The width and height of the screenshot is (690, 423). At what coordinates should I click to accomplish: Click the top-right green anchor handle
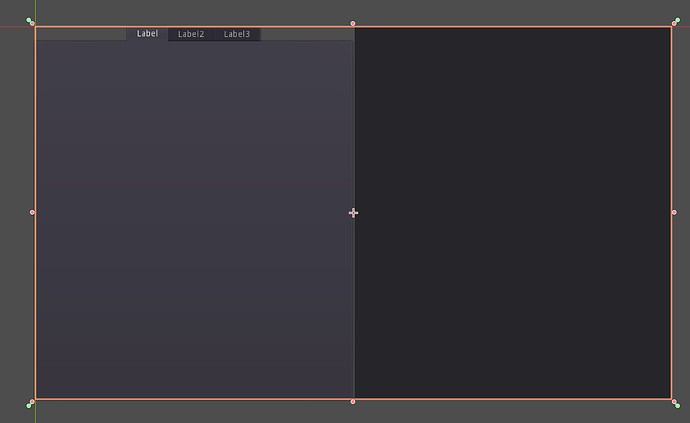click(x=678, y=20)
